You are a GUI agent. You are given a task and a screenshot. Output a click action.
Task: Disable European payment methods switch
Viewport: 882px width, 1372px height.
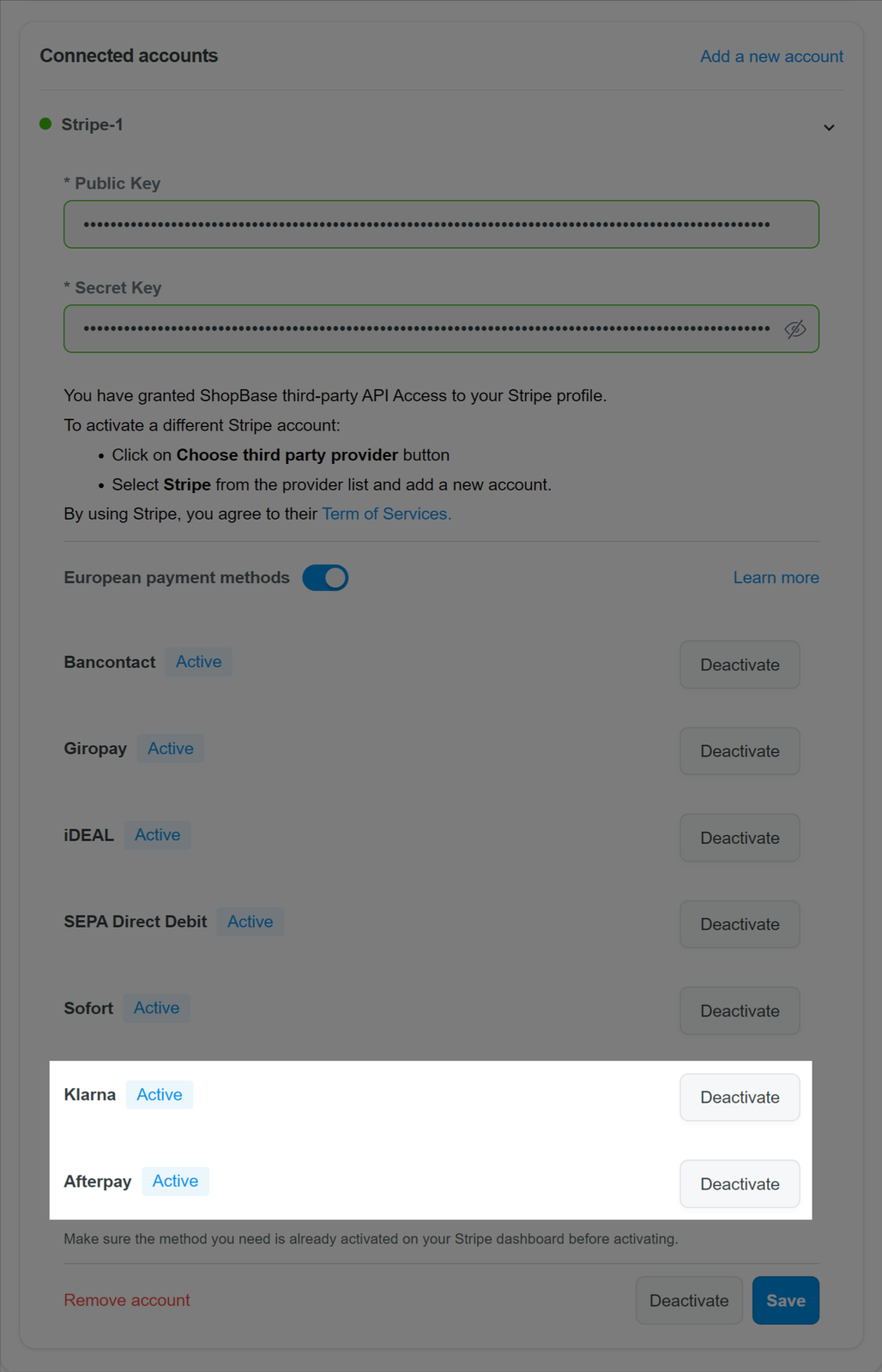click(x=325, y=578)
